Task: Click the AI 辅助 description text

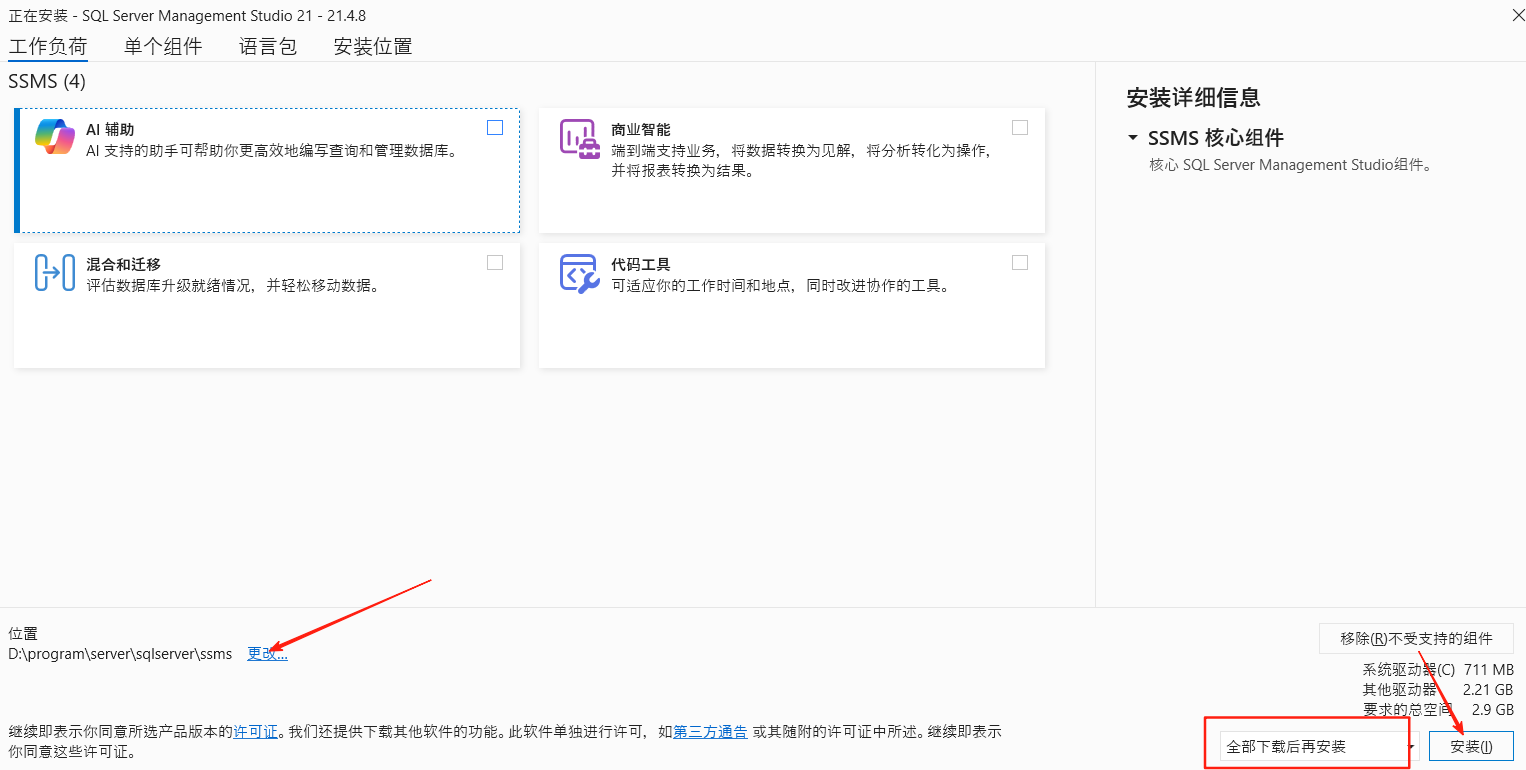Action: 272,150
